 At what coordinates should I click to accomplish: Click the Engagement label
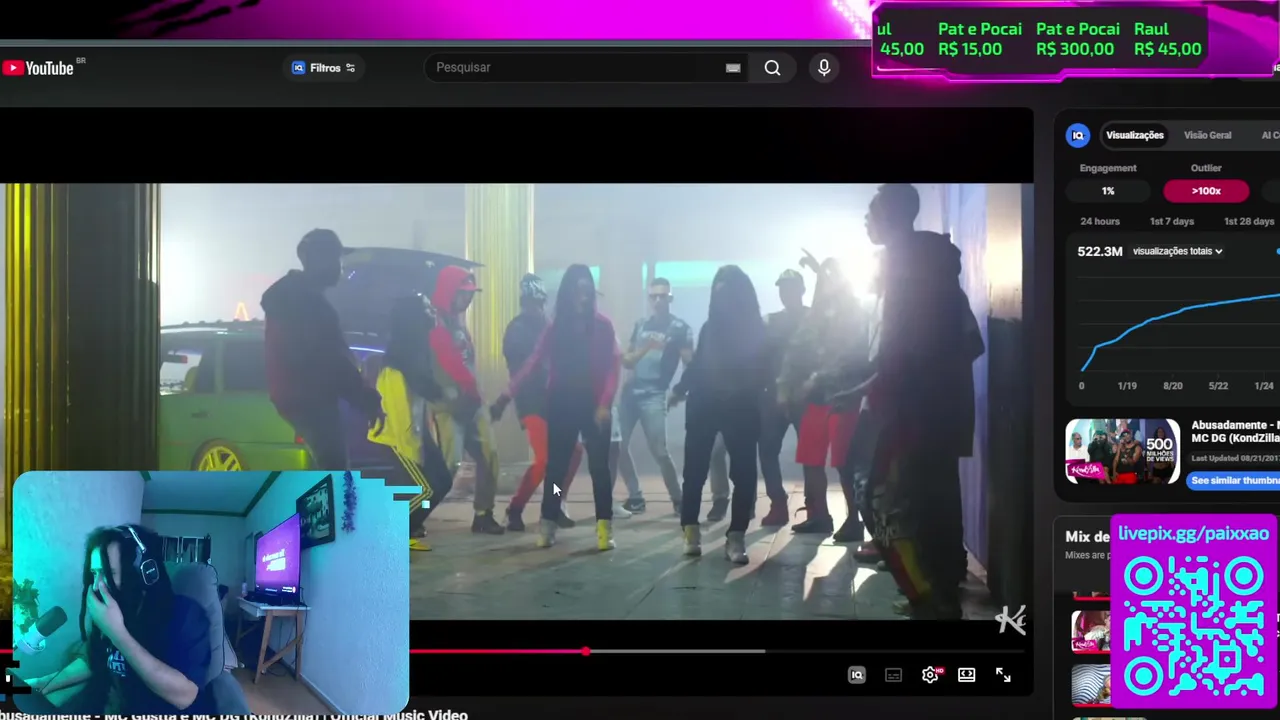[1108, 168]
